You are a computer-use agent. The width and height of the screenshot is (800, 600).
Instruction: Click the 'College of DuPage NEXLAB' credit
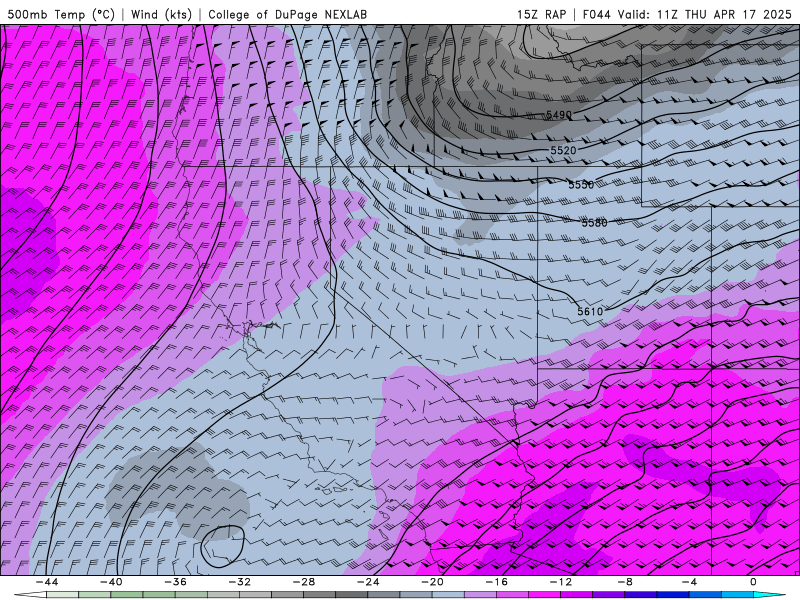click(287, 15)
